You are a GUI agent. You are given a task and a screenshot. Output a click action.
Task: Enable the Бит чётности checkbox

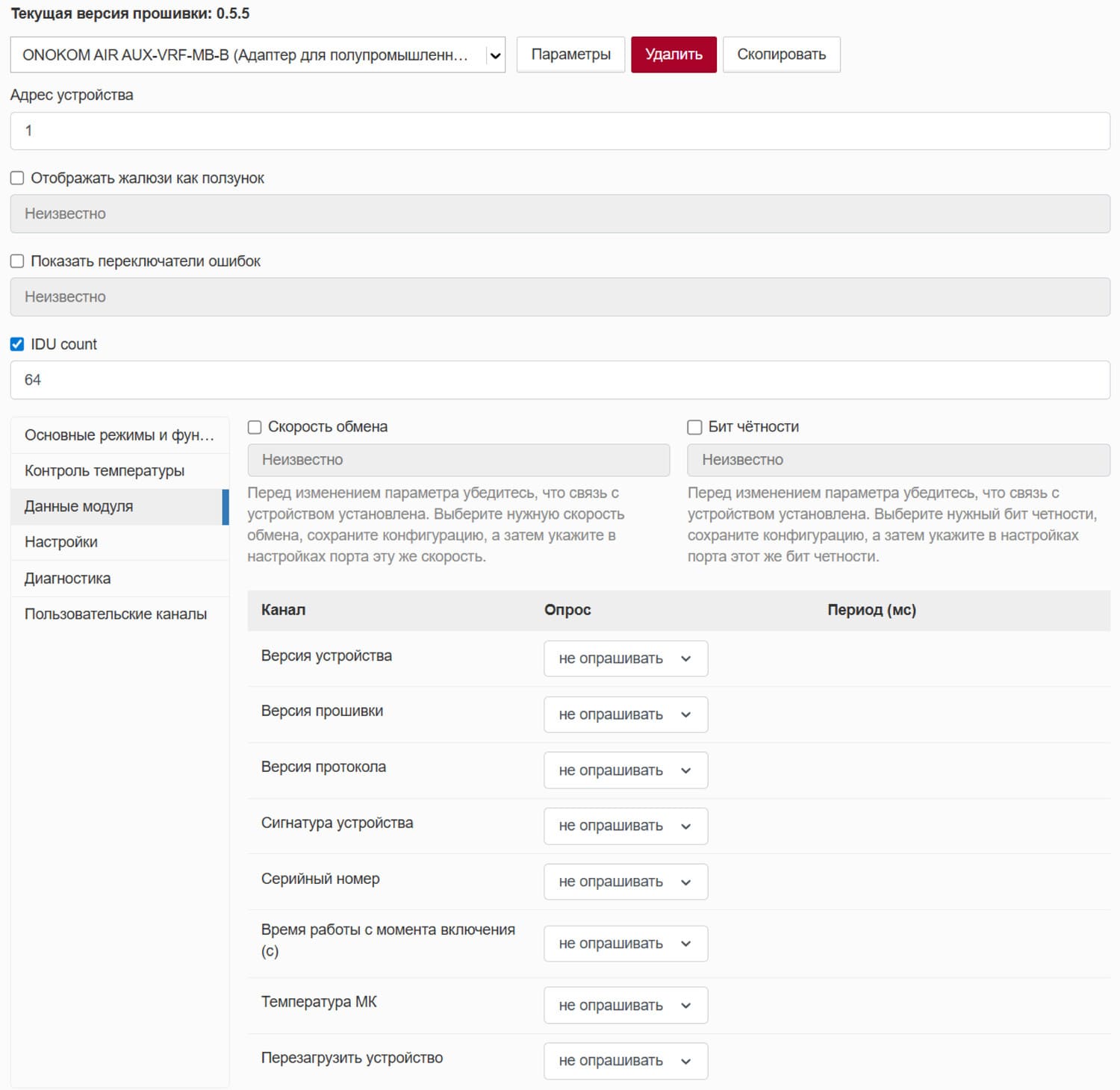coord(694,427)
